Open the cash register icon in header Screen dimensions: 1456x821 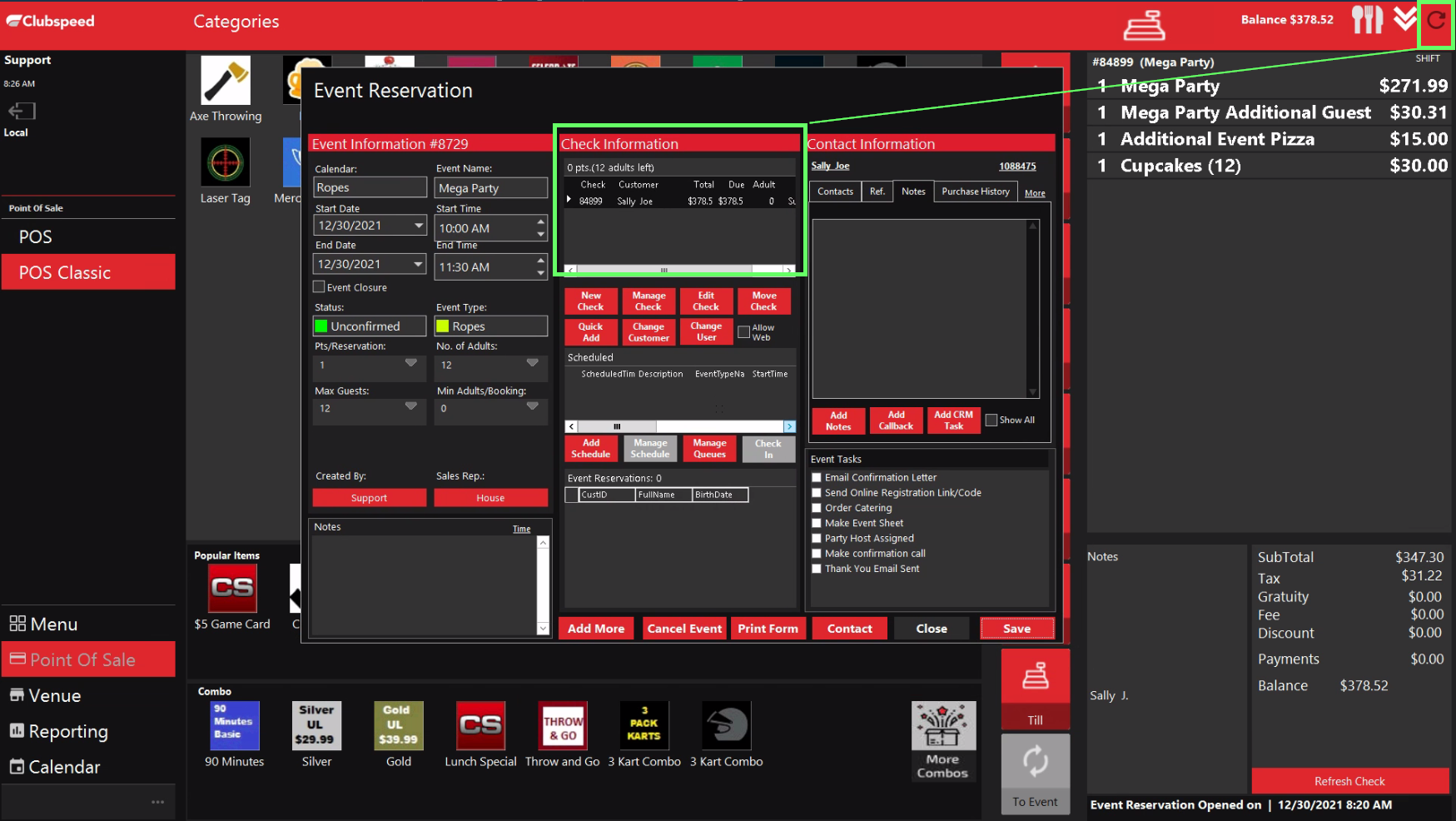(x=1145, y=24)
